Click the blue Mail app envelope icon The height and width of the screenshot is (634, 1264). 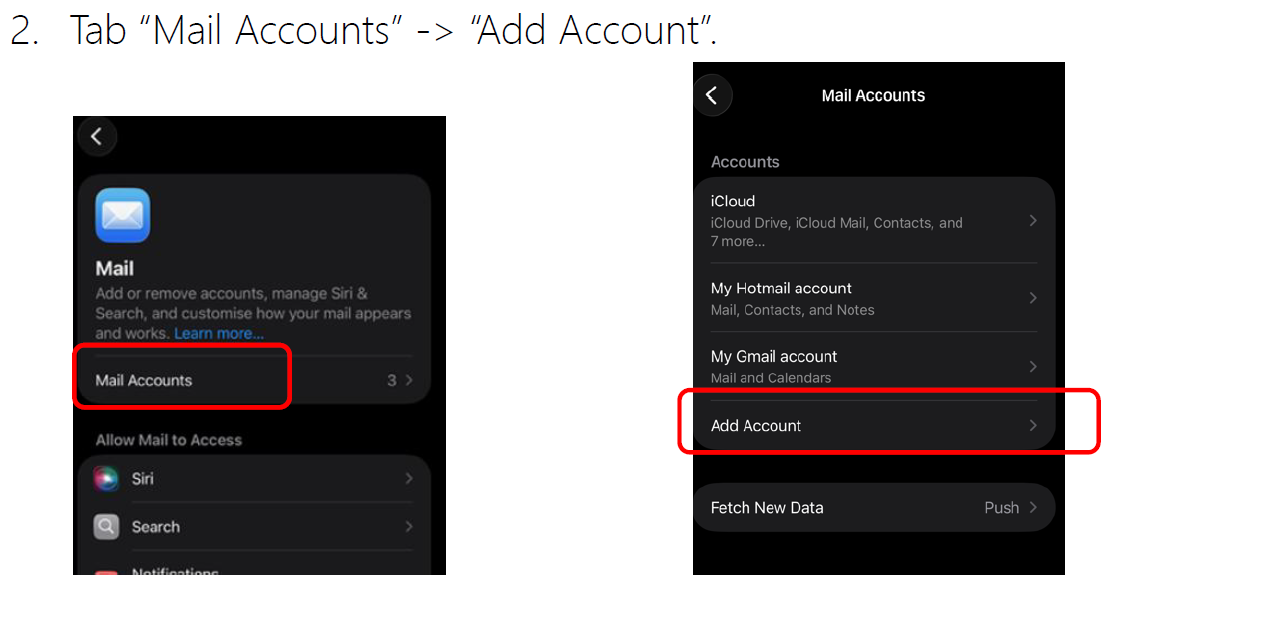coord(123,215)
